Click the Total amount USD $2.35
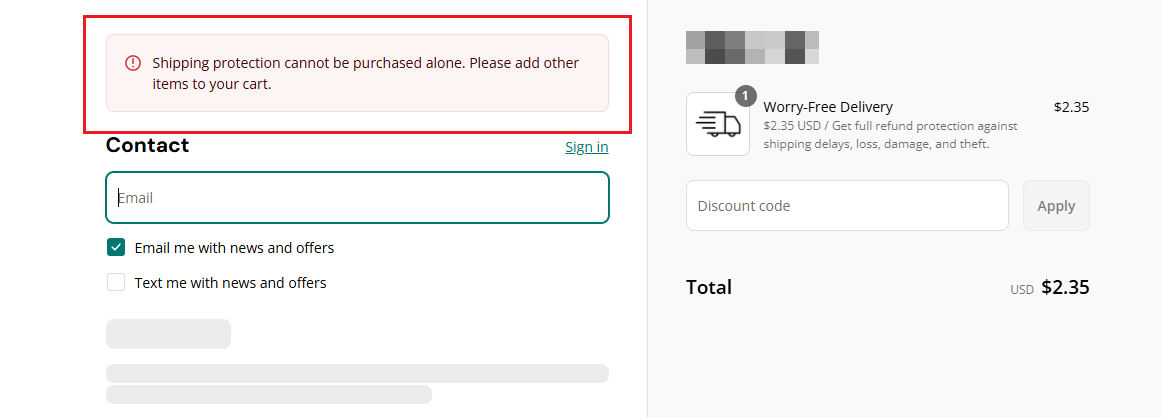Viewport: 1161px width, 417px height. coord(1050,287)
